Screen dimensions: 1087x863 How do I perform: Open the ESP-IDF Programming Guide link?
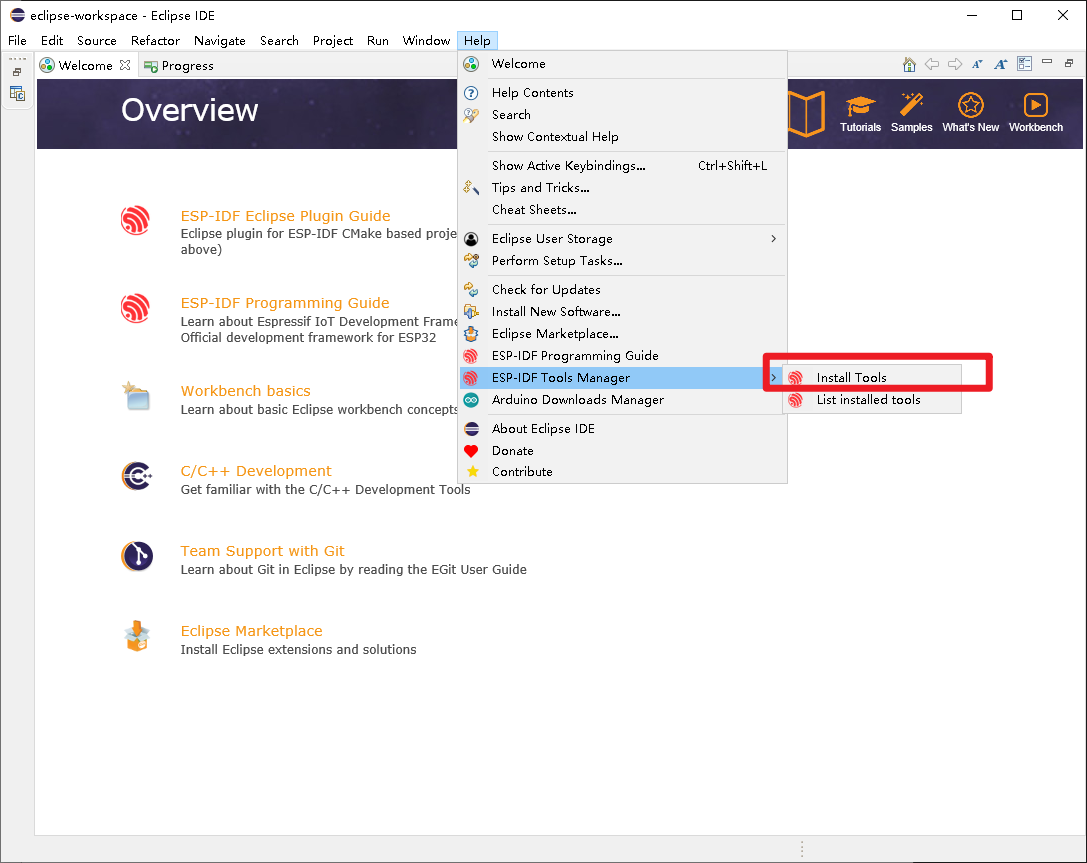(x=284, y=303)
